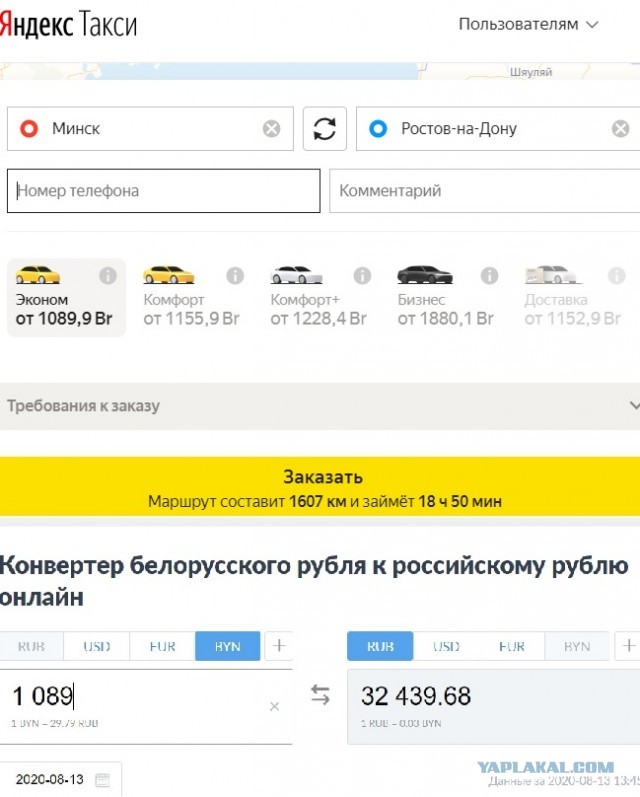This screenshot has height=797, width=640.
Task: Select USD as source currency
Action: [97, 646]
